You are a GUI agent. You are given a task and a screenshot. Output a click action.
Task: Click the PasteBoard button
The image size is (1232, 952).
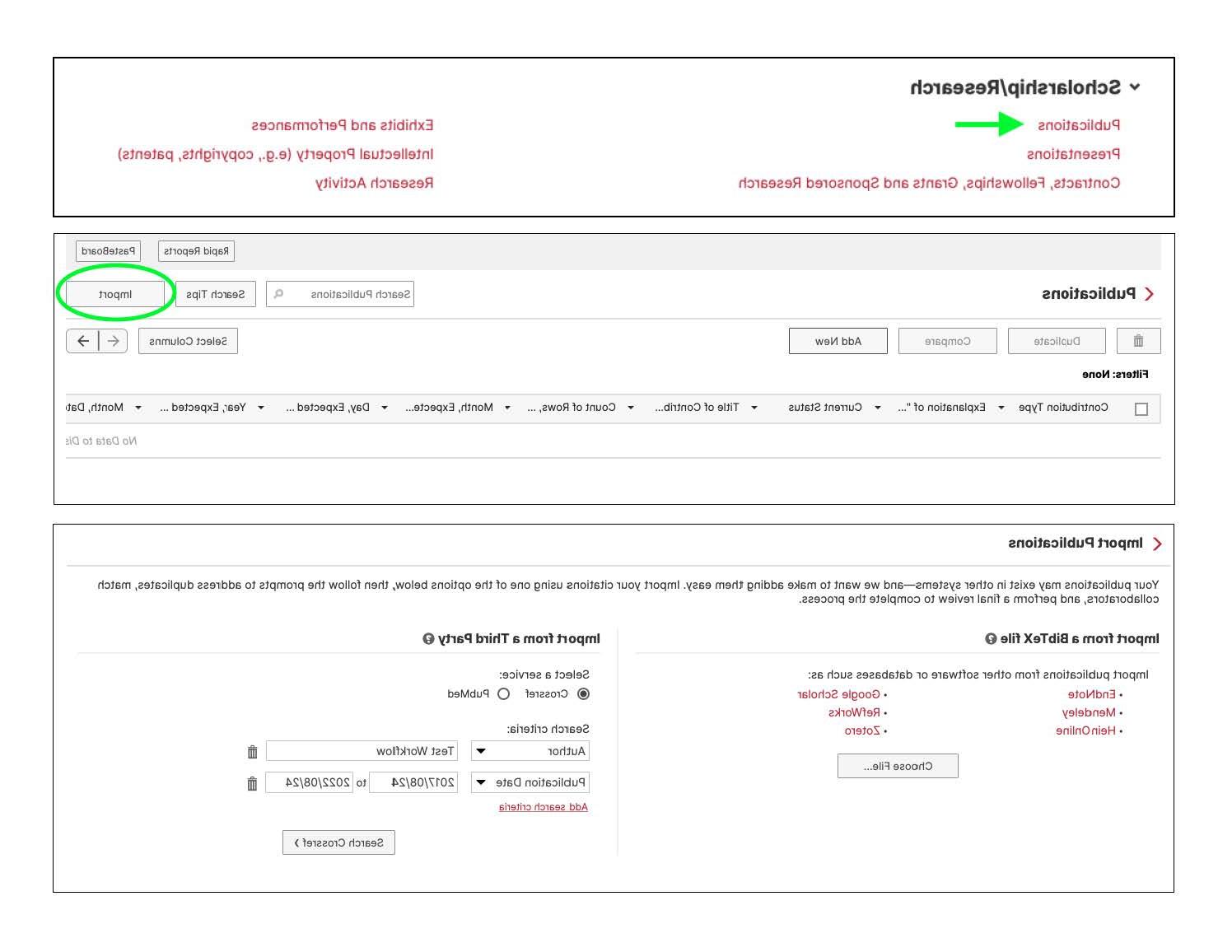point(108,251)
